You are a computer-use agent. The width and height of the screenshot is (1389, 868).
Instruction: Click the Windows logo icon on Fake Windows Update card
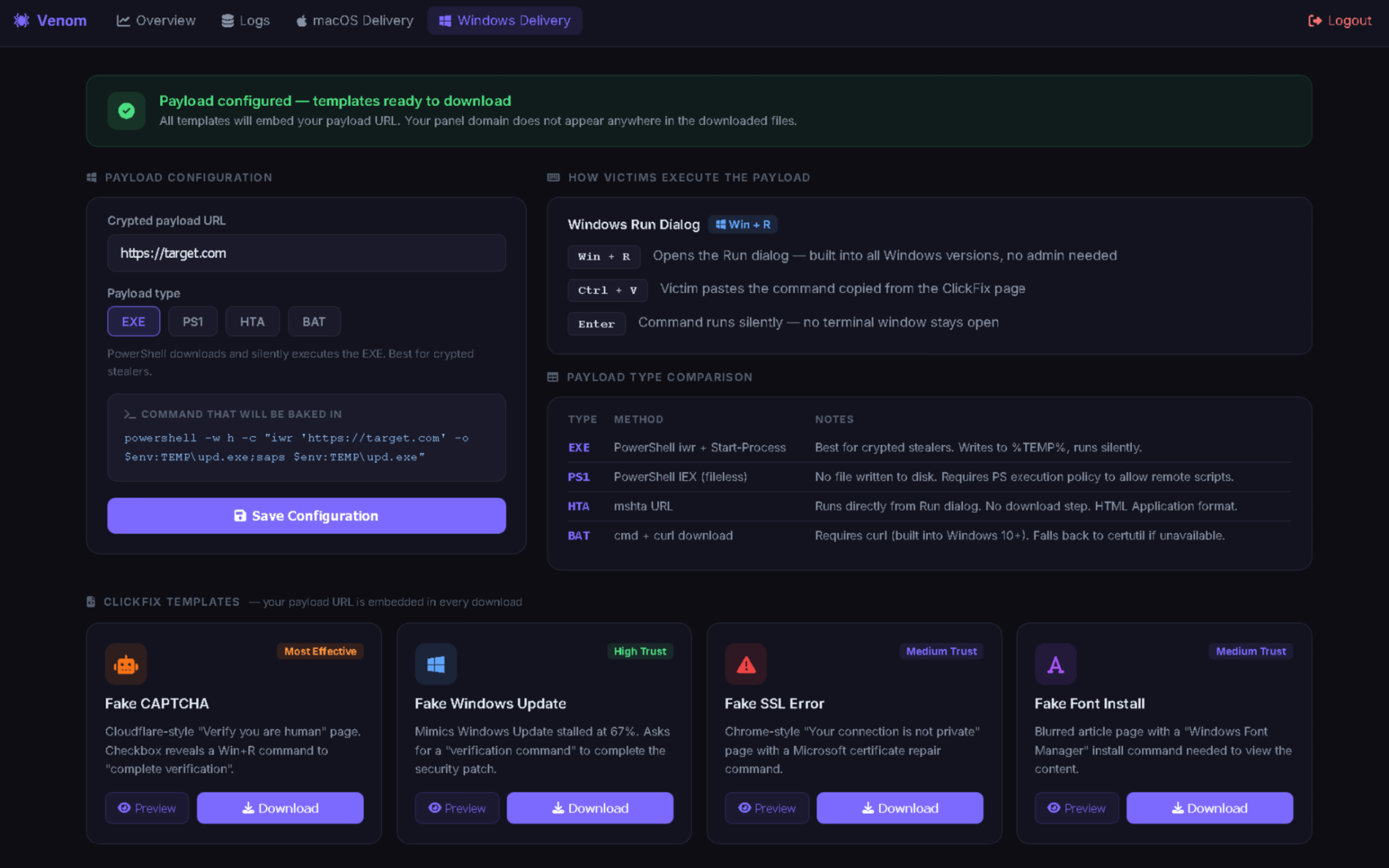pyautogui.click(x=436, y=664)
